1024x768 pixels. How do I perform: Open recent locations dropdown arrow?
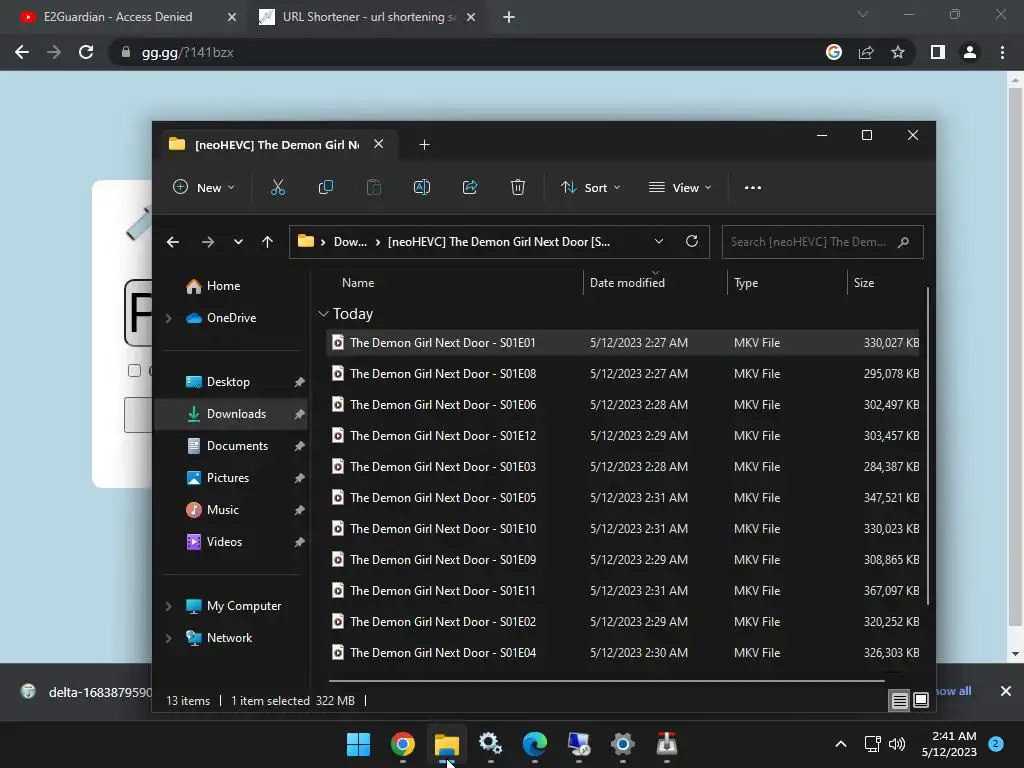(238, 242)
